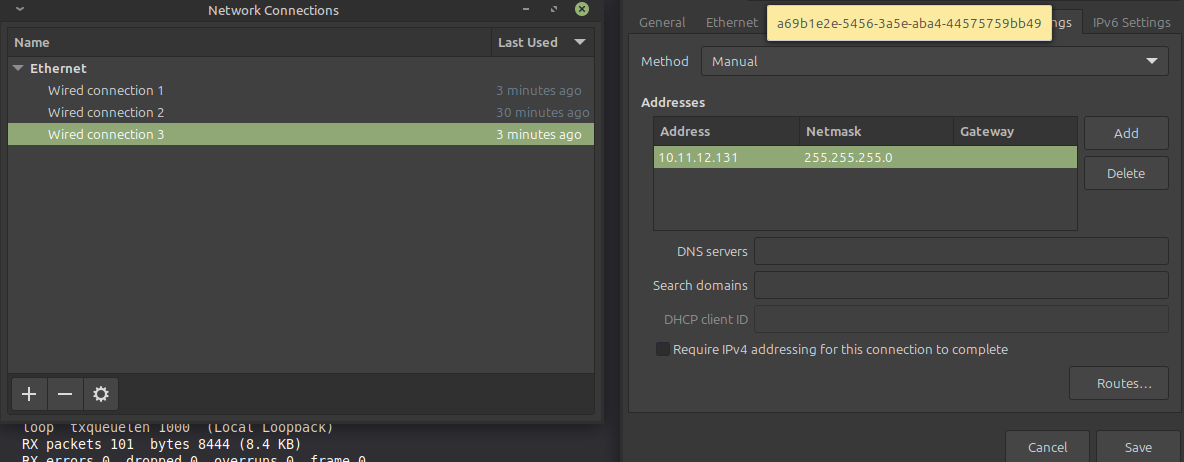Screen dimensions: 1184x462
Task: Open settings gear for selected connection
Action: [x=101, y=394]
